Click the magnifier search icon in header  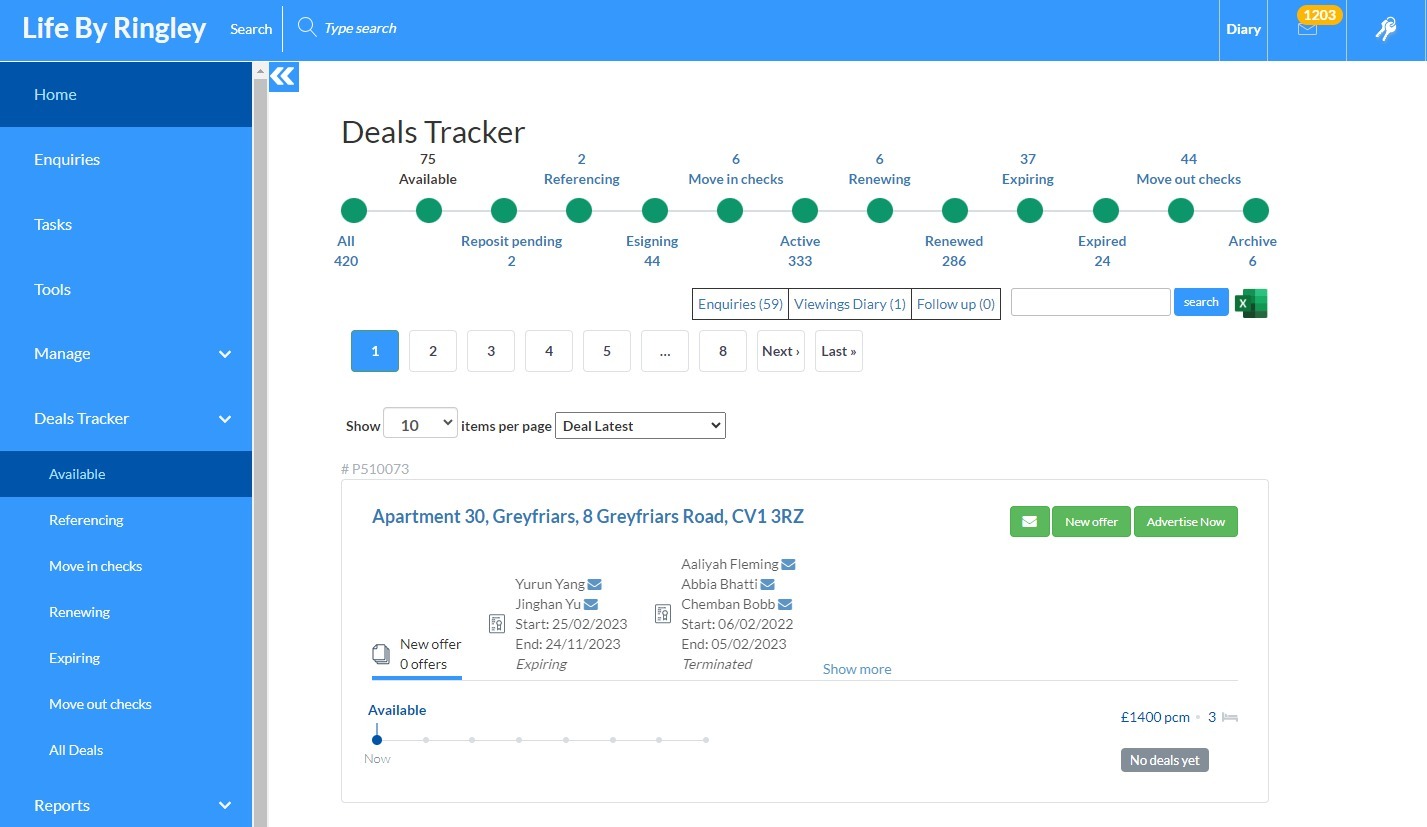coord(307,28)
